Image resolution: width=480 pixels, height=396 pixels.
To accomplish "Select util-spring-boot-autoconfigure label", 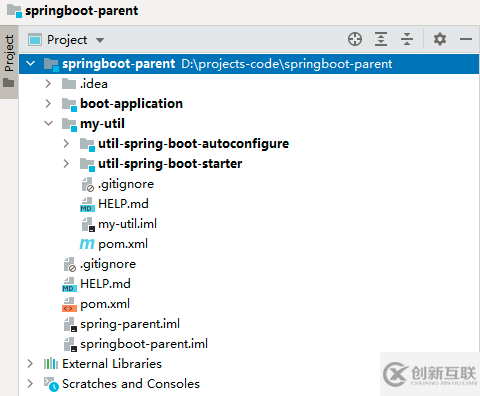I will point(193,144).
